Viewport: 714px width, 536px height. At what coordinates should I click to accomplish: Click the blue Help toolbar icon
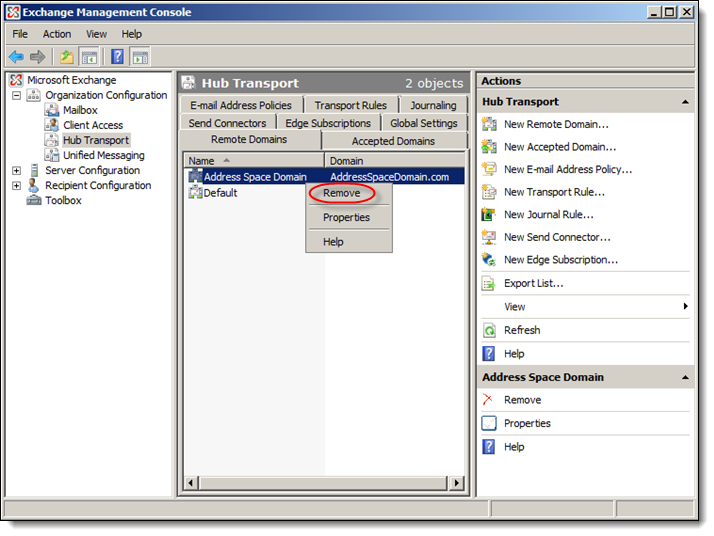(117, 57)
